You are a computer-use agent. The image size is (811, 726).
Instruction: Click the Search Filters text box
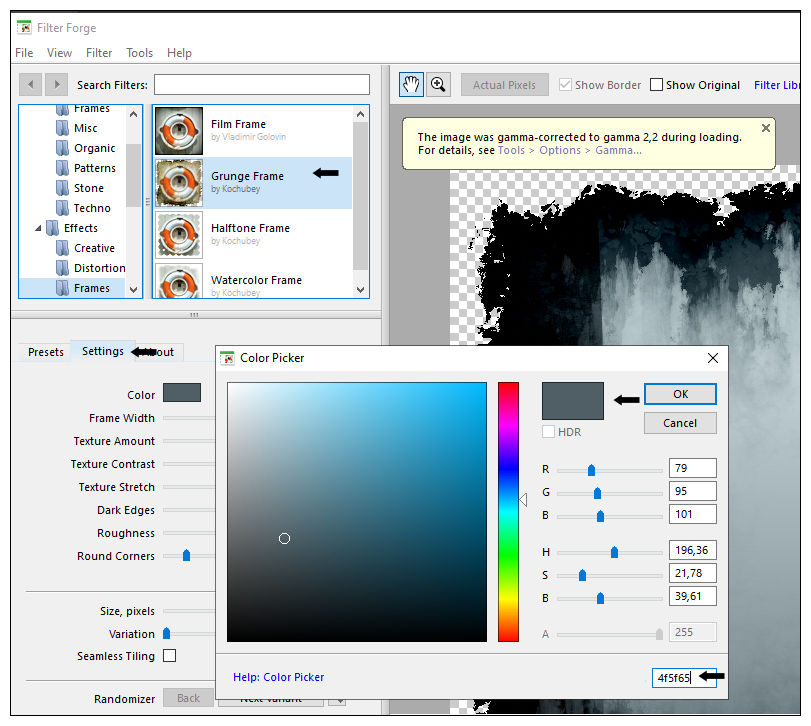click(x=262, y=84)
